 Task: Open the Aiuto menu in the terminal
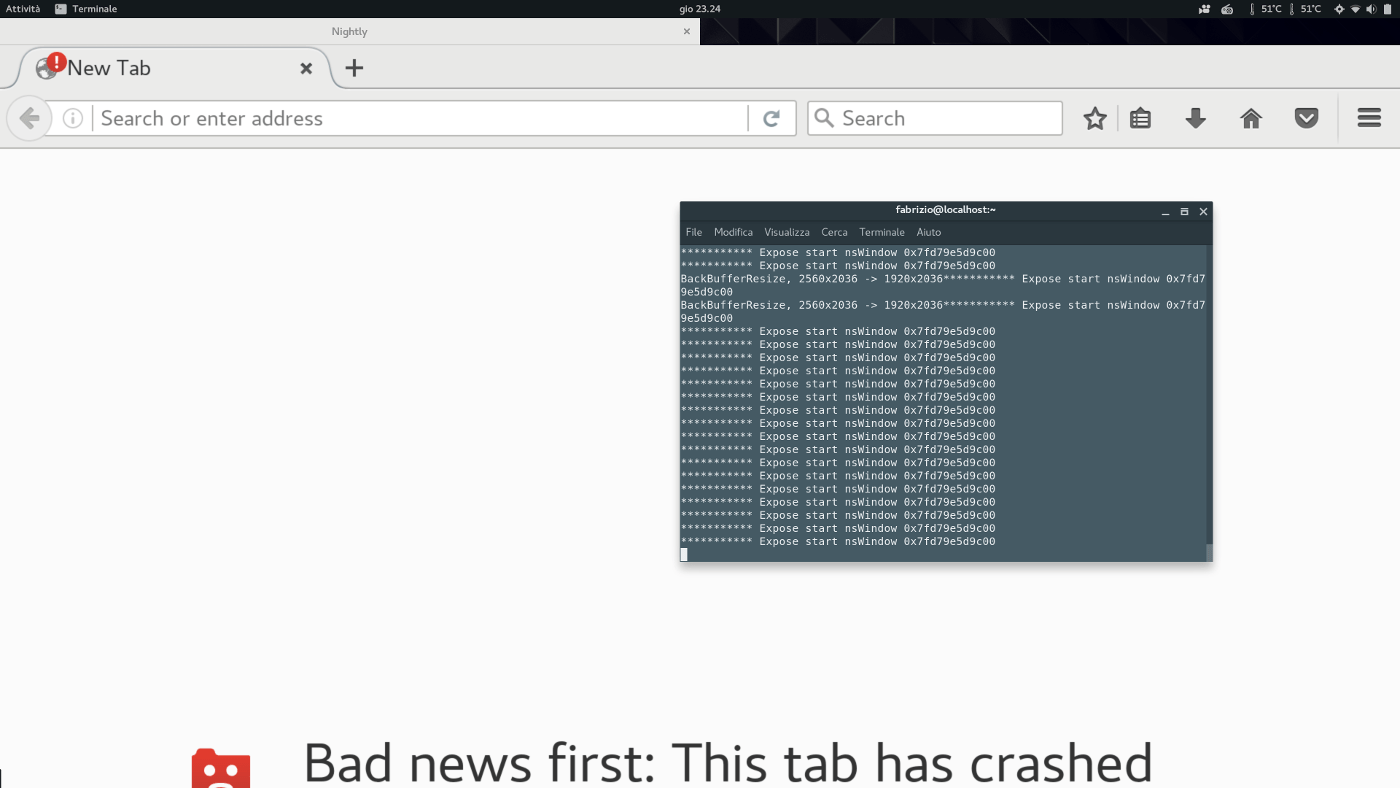coord(928,231)
